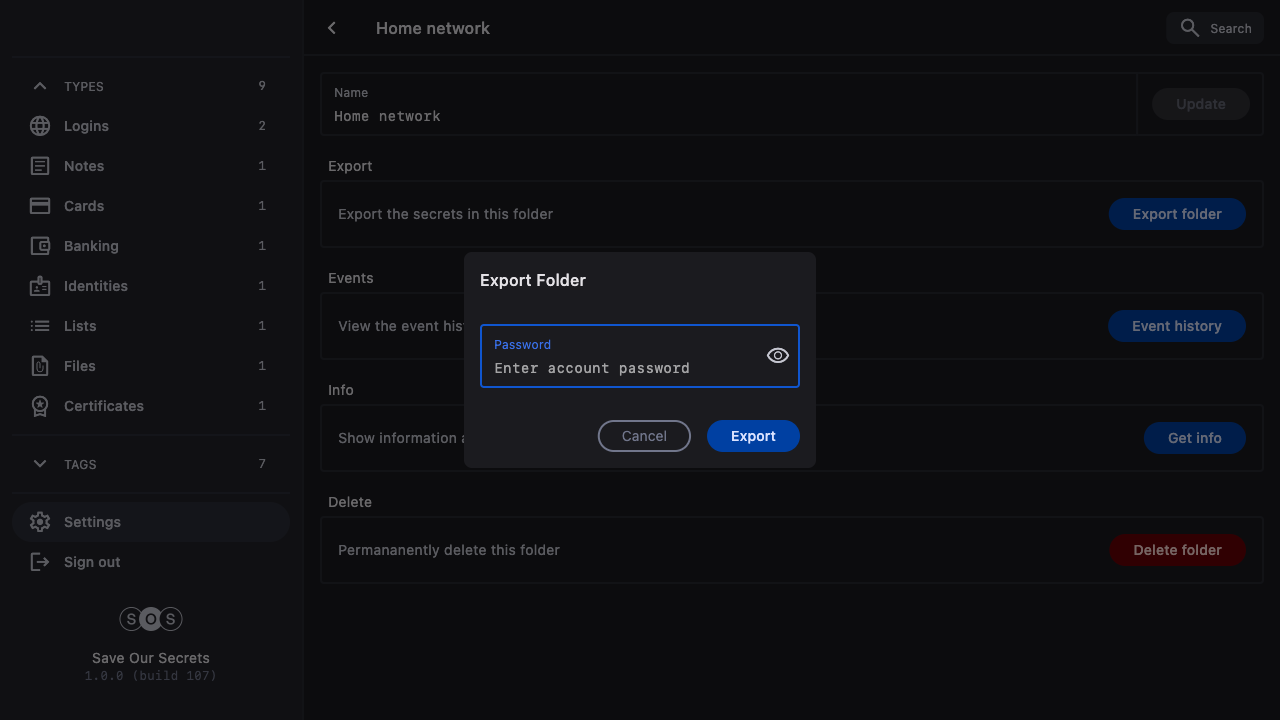1280x720 pixels.
Task: Click the Notes icon in sidebar
Action: [40, 166]
